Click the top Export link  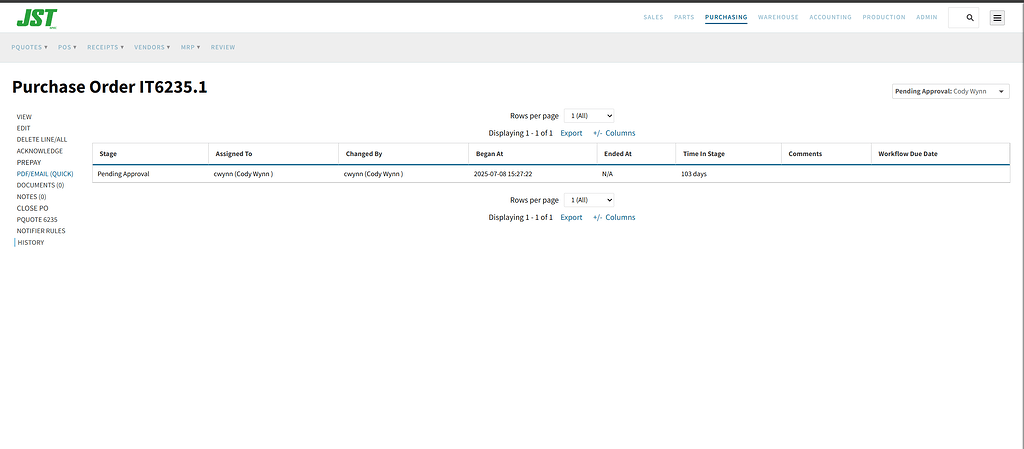[x=571, y=133]
